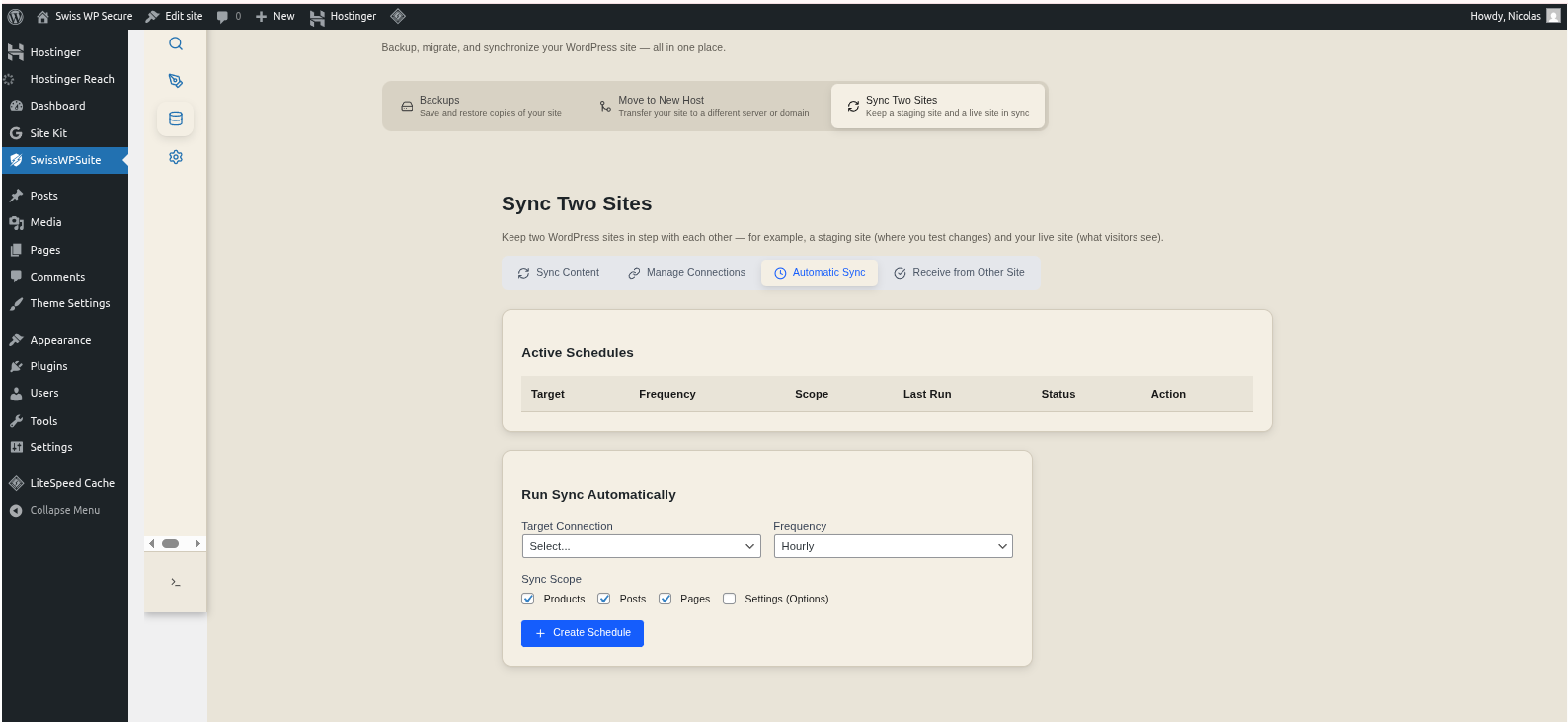The height and width of the screenshot is (722, 1568).
Task: Click the Create Schedule button
Action: pyautogui.click(x=583, y=633)
